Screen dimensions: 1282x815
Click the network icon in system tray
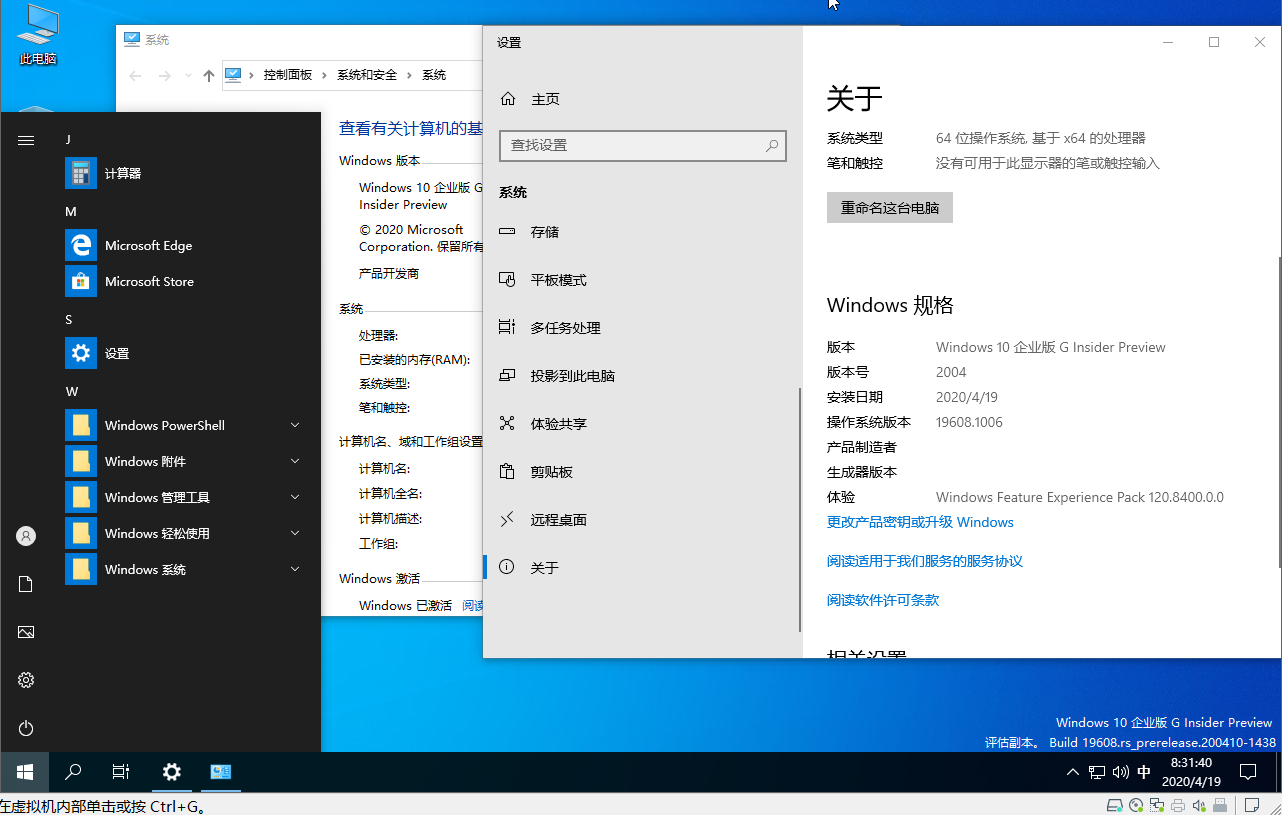click(1097, 772)
